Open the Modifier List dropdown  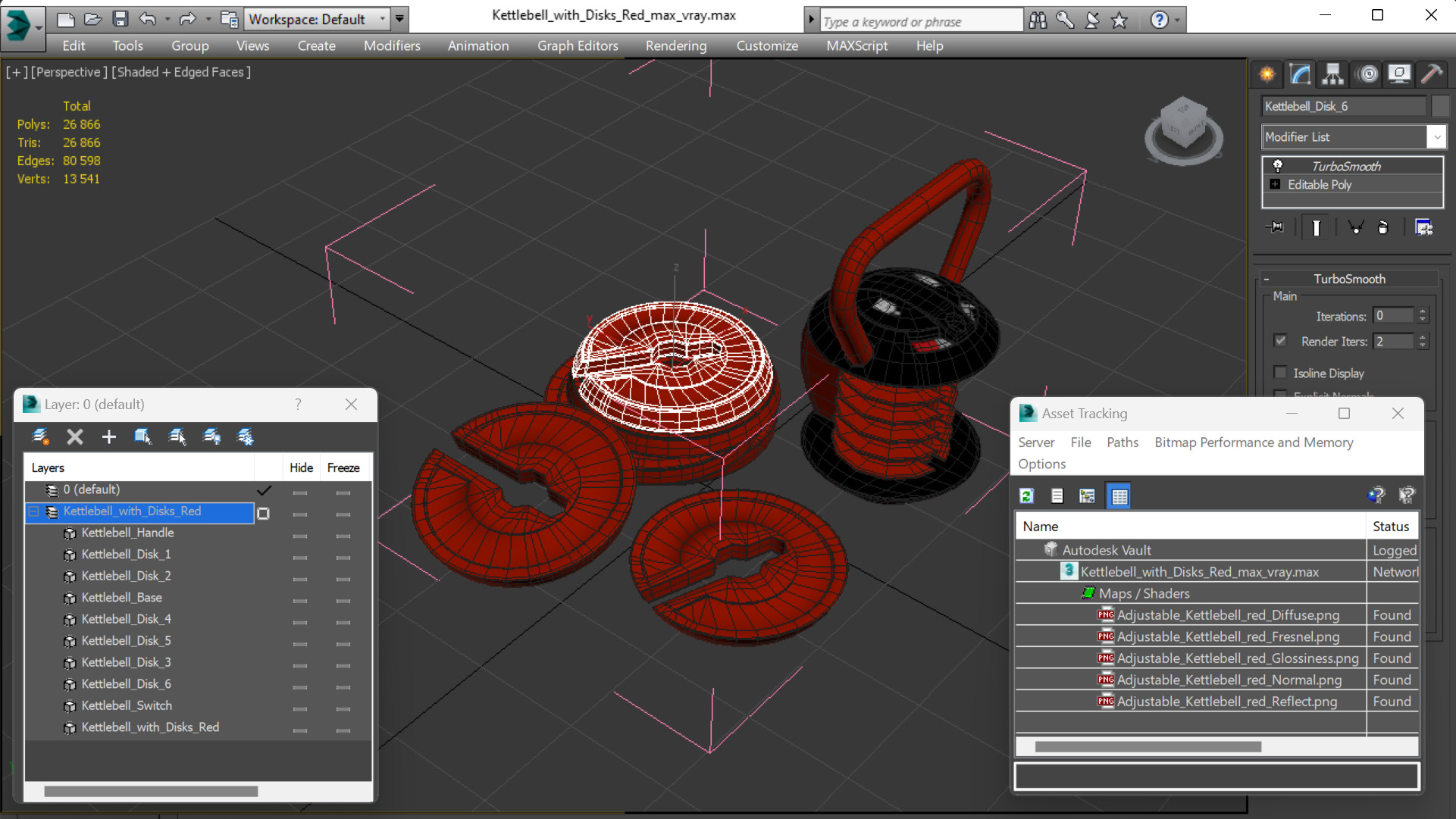pos(1436,137)
